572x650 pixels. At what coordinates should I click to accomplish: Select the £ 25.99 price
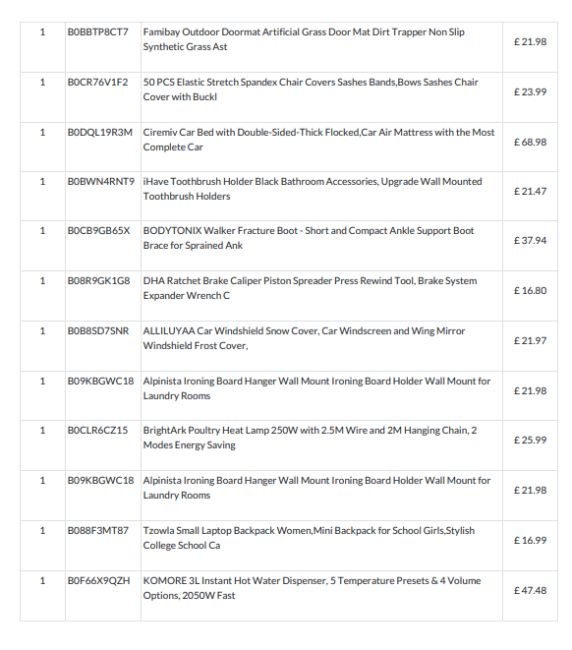pyautogui.click(x=530, y=440)
